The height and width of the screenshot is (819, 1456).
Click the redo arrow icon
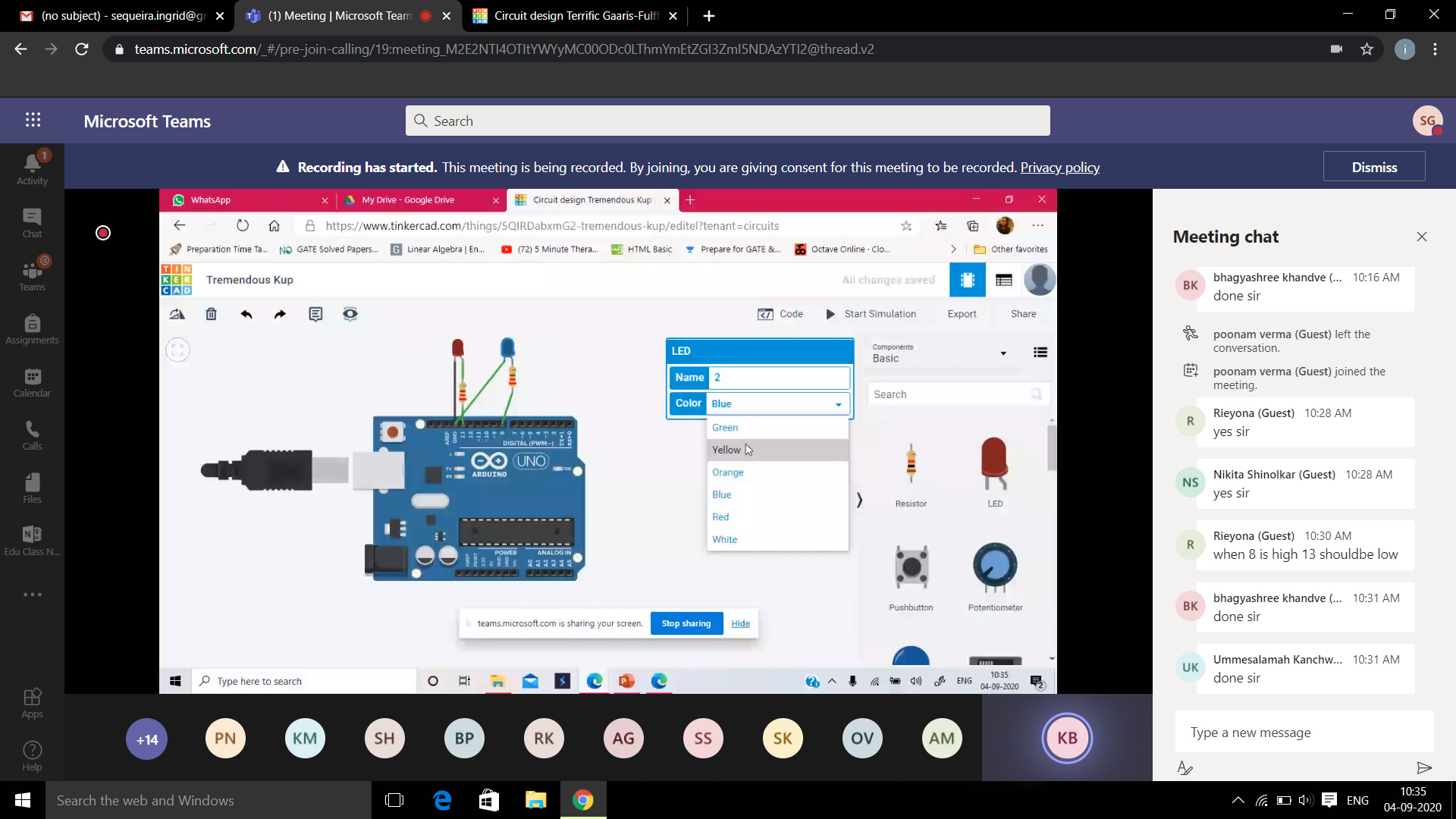(281, 314)
